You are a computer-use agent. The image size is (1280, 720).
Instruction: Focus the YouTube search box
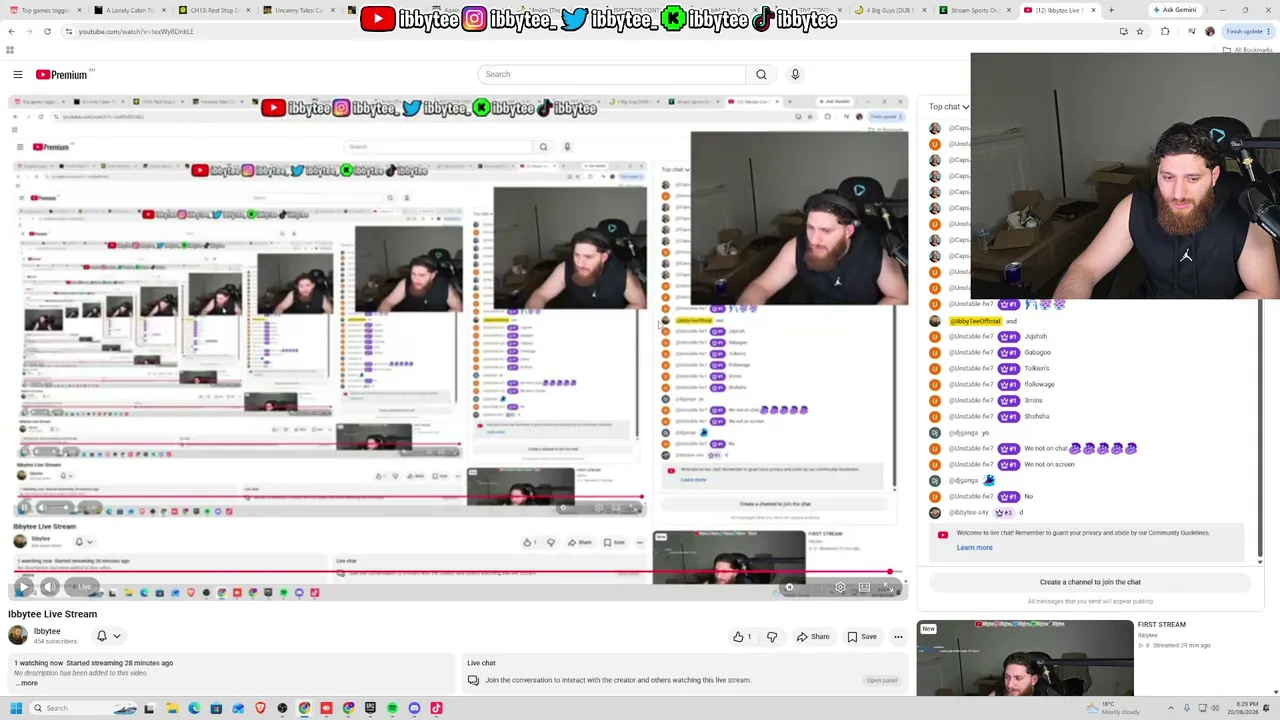(612, 74)
